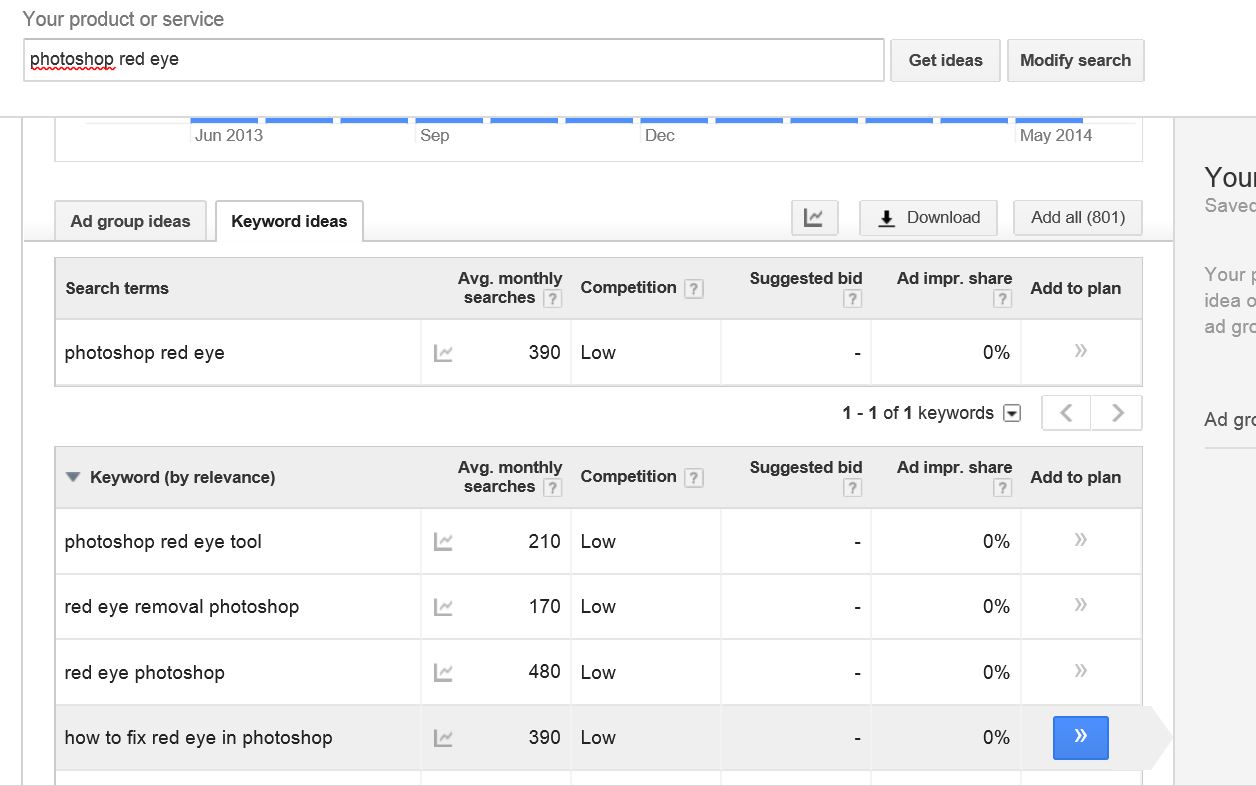Click the Jun 2013 chart axis label
This screenshot has width=1256, height=786.
[228, 135]
